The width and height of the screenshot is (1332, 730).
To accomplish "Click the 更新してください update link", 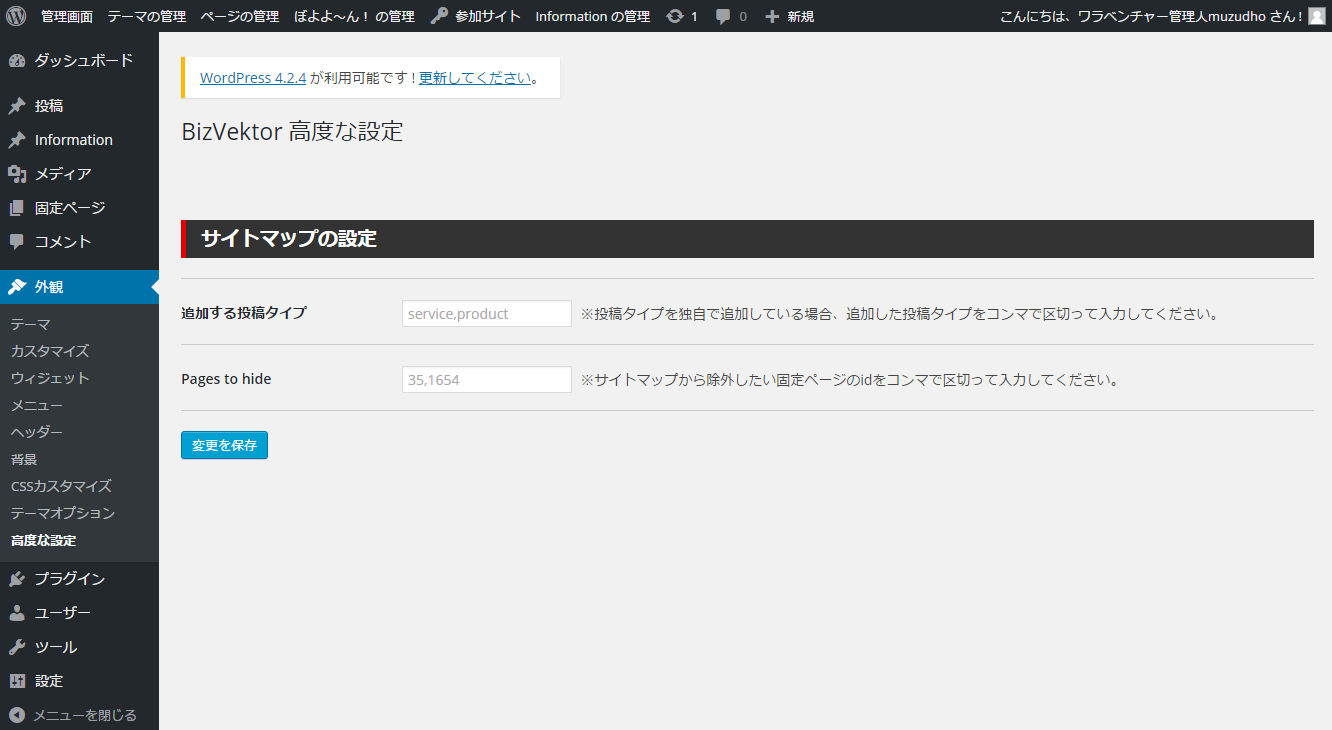I will [x=475, y=78].
